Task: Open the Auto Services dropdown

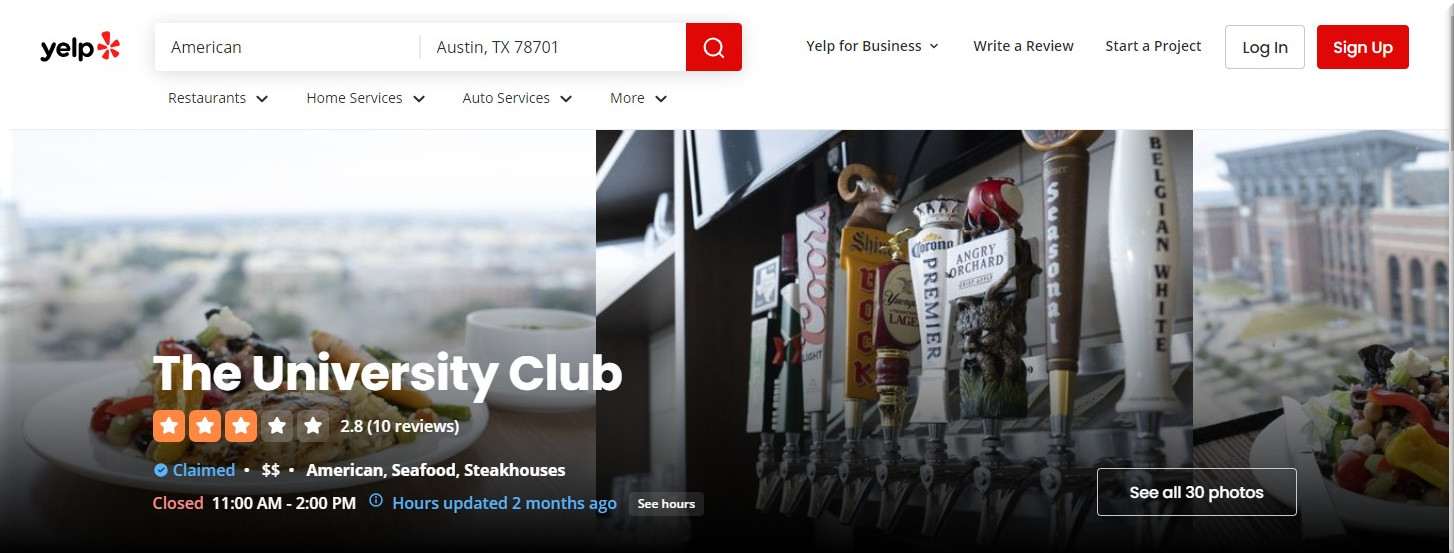Action: [x=517, y=98]
